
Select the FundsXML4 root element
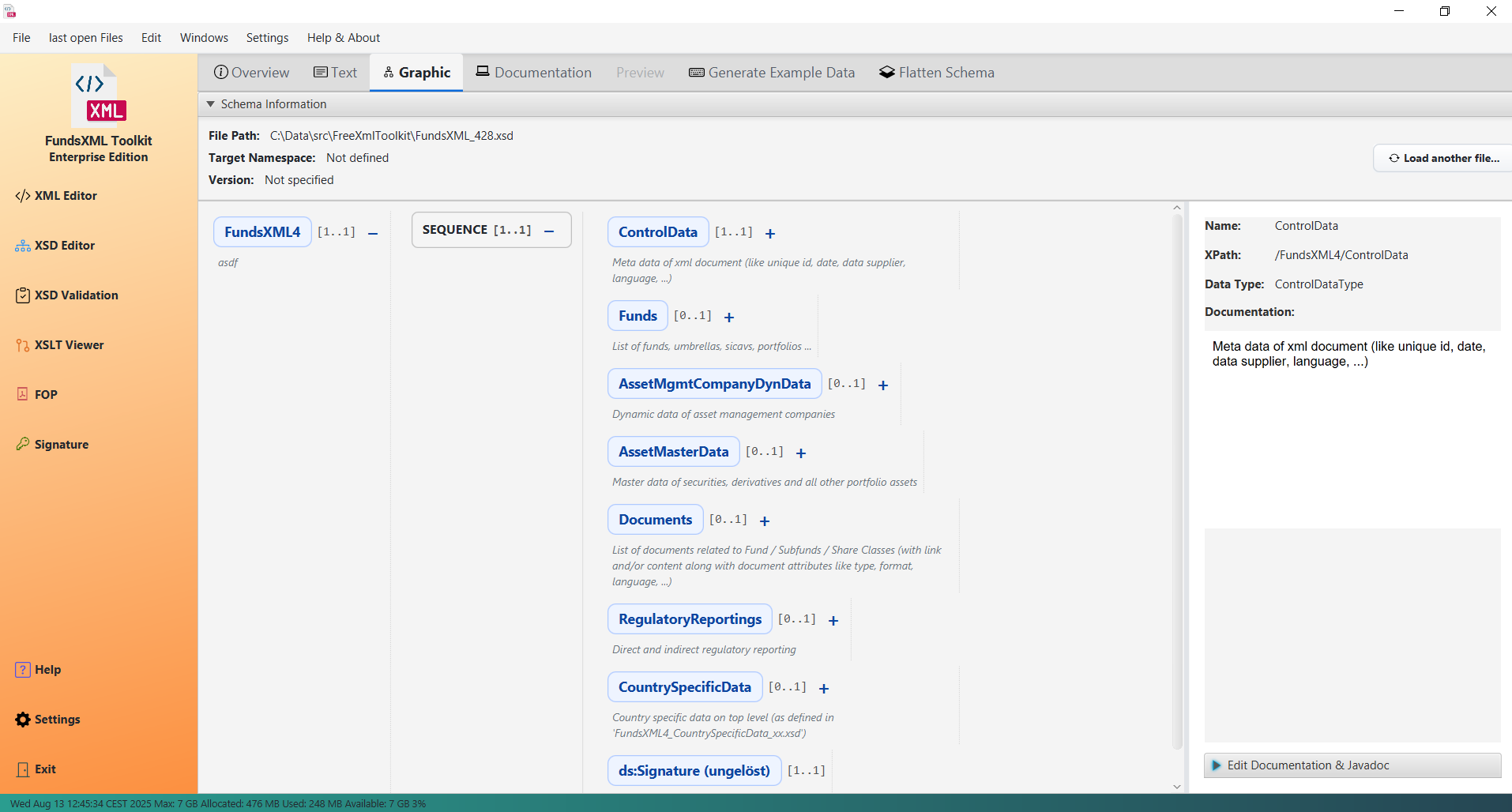pyautogui.click(x=262, y=231)
